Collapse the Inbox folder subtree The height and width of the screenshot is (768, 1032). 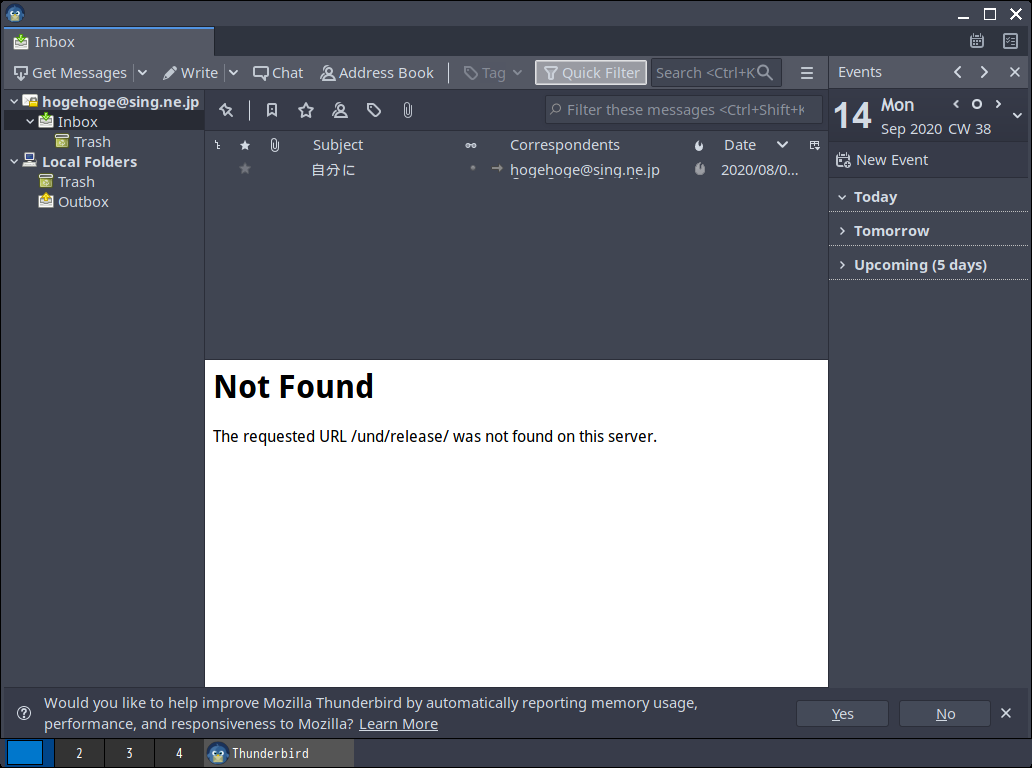tap(30, 122)
